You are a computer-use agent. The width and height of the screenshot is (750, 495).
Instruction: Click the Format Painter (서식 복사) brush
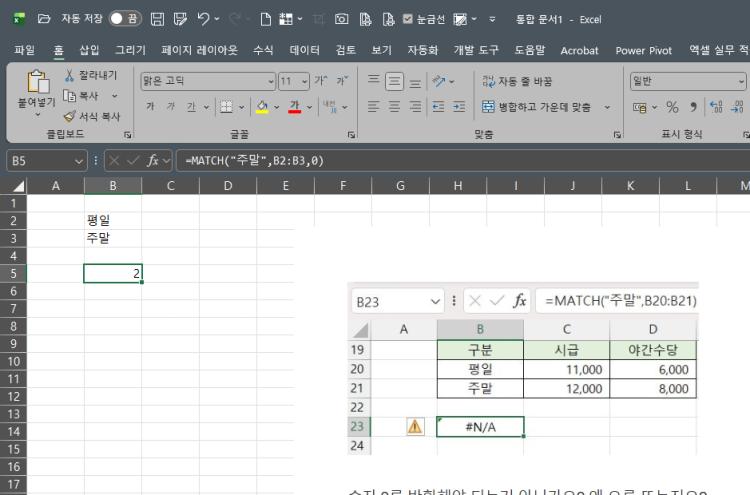[x=70, y=116]
